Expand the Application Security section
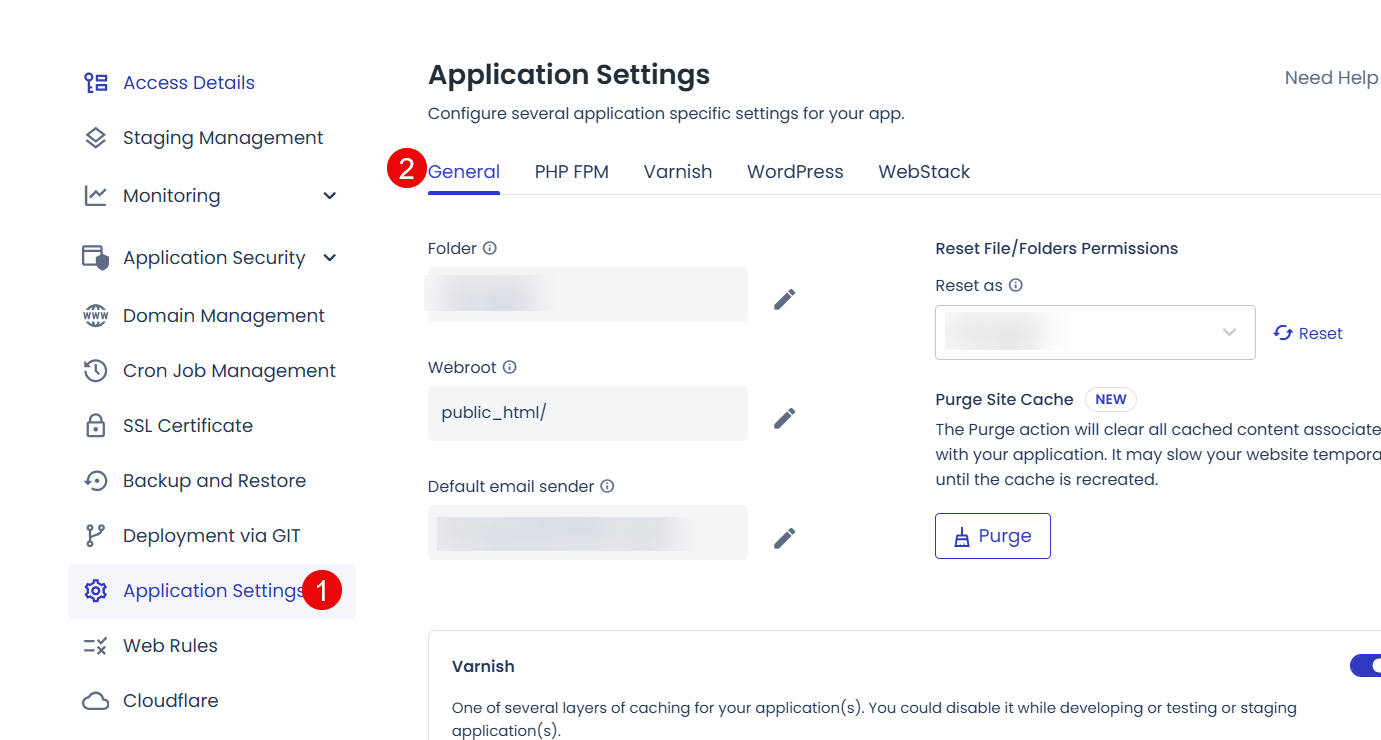Image resolution: width=1381 pixels, height=740 pixels. (x=330, y=258)
